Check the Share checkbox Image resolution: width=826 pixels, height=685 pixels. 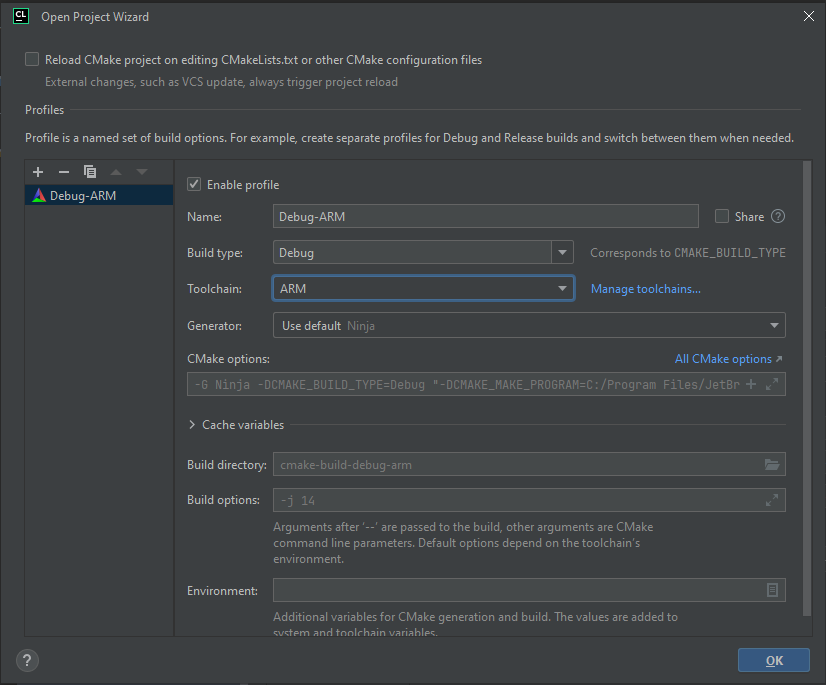(722, 216)
